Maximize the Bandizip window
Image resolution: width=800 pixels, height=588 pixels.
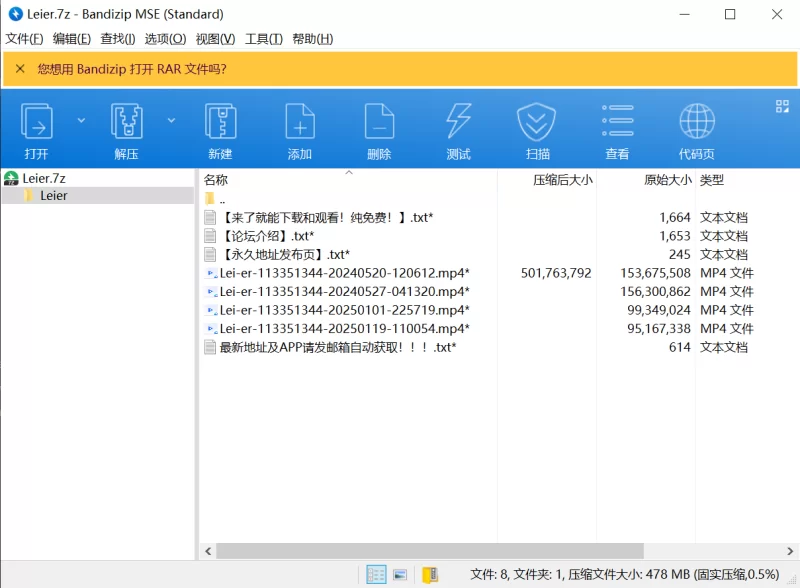[730, 14]
